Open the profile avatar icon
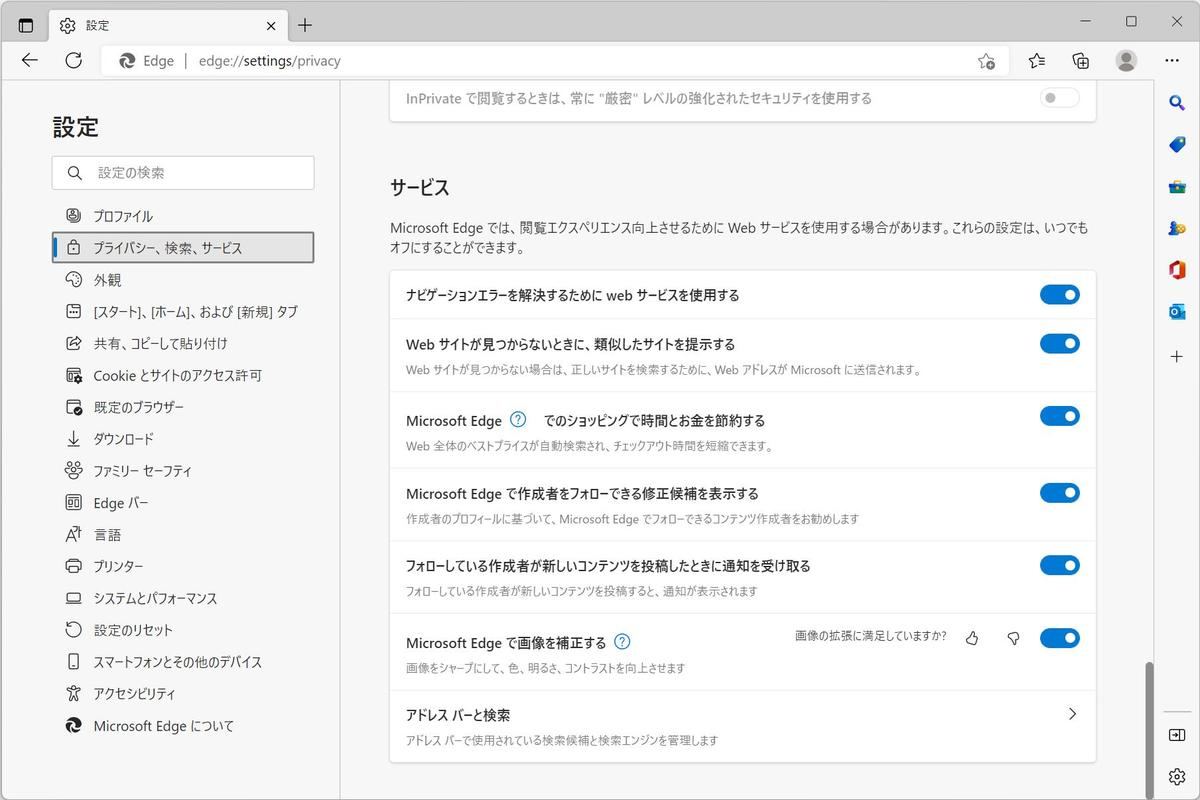Screen dimensions: 1200x800 coord(1127,61)
